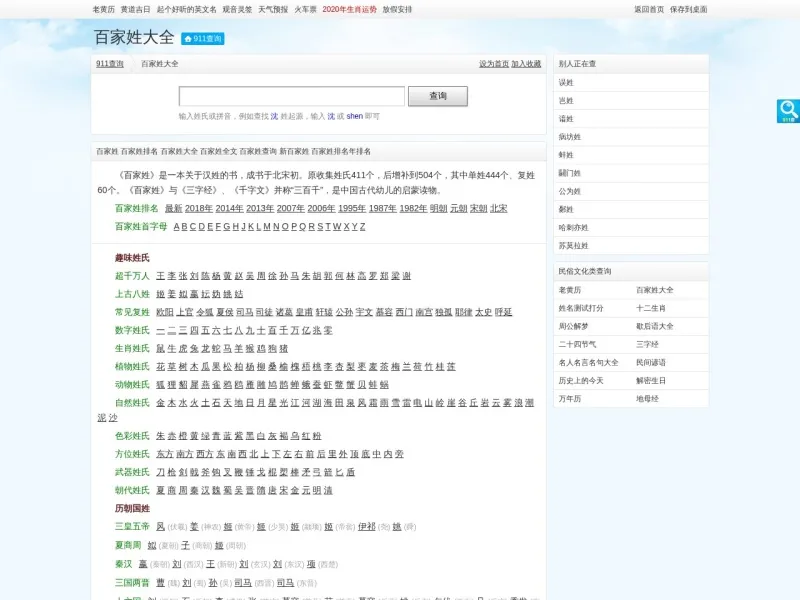Open the 2007年 ranking link
The width and height of the screenshot is (800, 600).
pyautogui.click(x=290, y=208)
